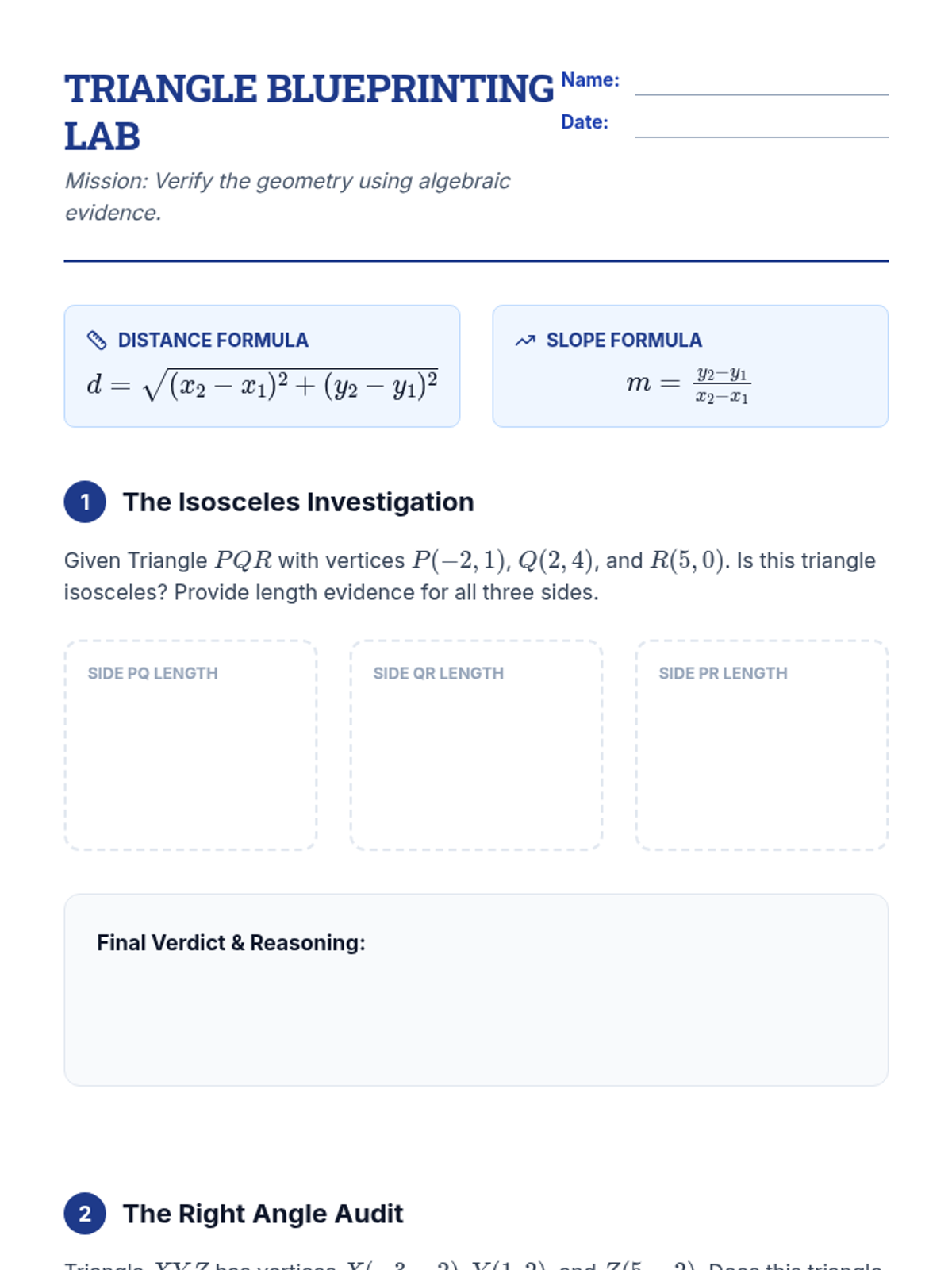Click the trend arrow icon beside Slope Formula
The height and width of the screenshot is (1270, 952).
[525, 341]
